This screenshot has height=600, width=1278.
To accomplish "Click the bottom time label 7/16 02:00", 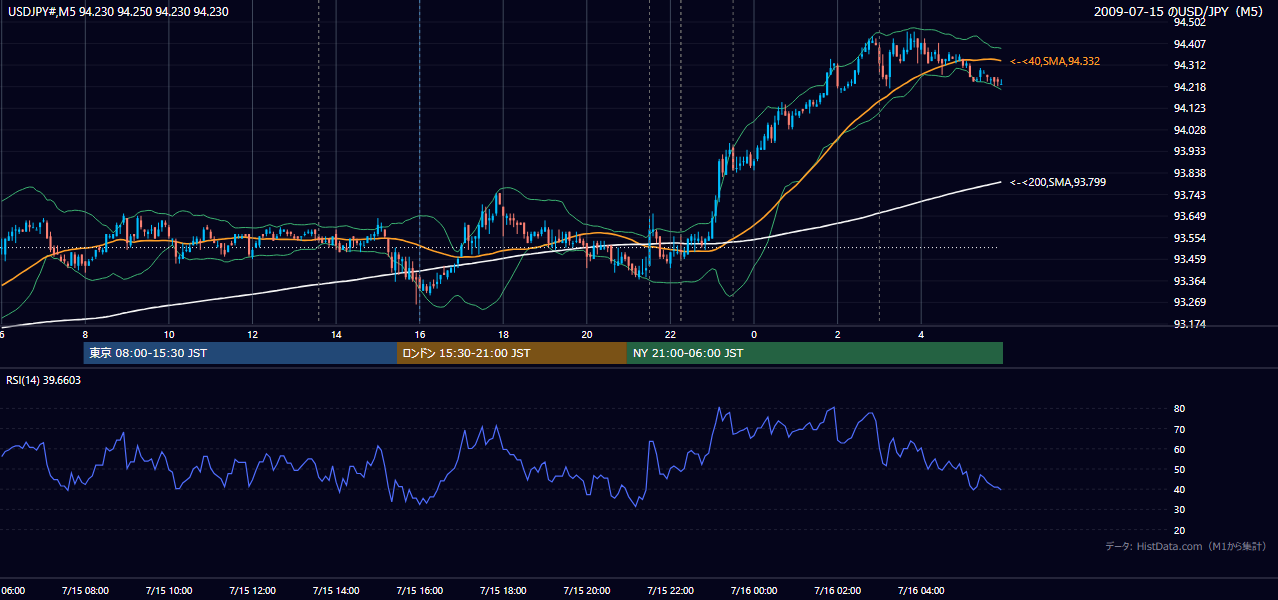I will 838,590.
